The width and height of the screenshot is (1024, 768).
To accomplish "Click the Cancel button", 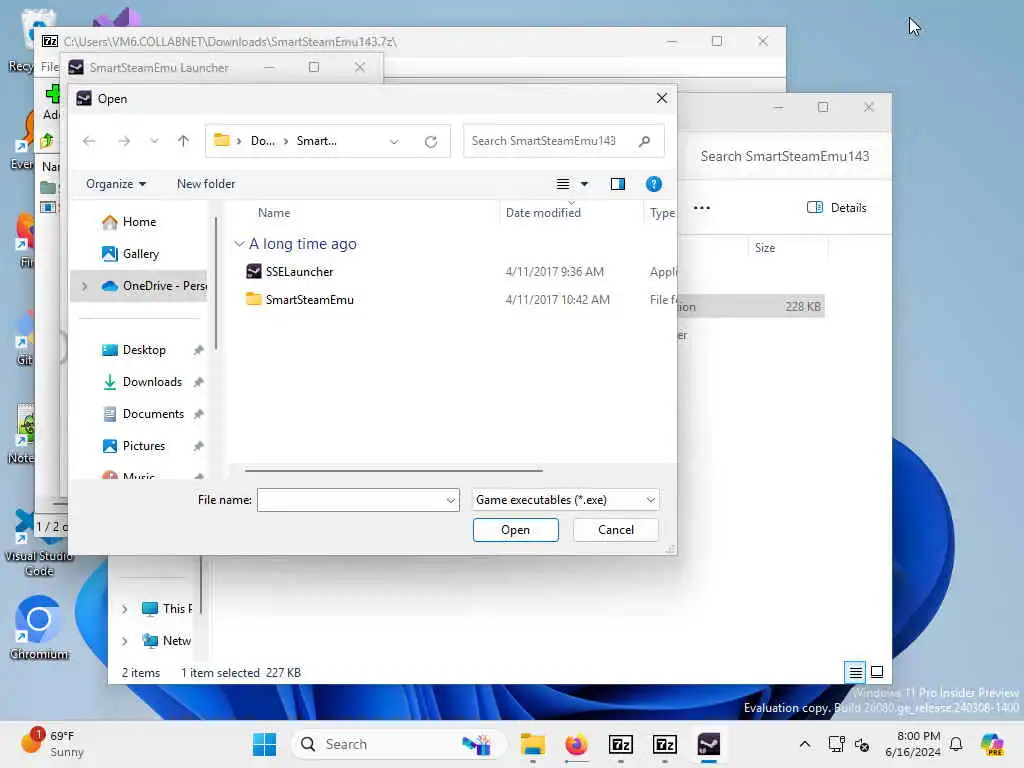I will [x=616, y=530].
